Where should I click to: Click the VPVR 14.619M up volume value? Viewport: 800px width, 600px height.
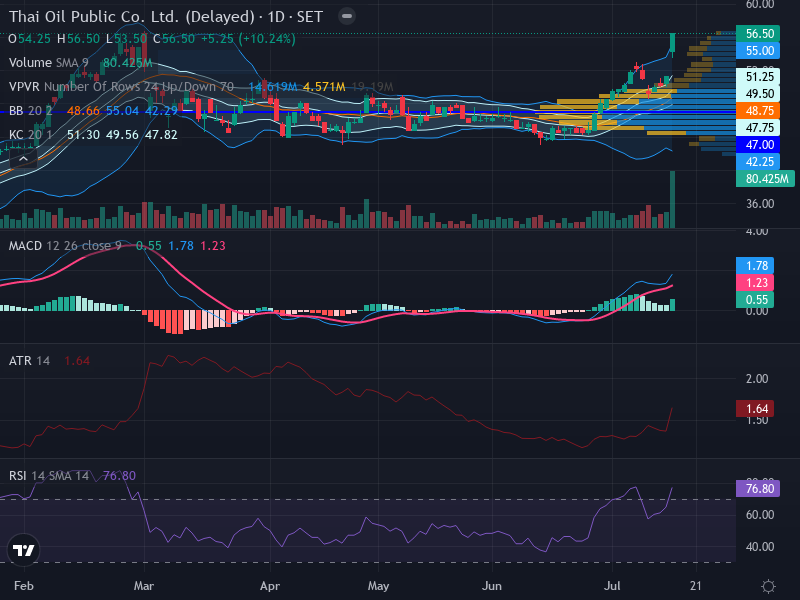(273, 87)
